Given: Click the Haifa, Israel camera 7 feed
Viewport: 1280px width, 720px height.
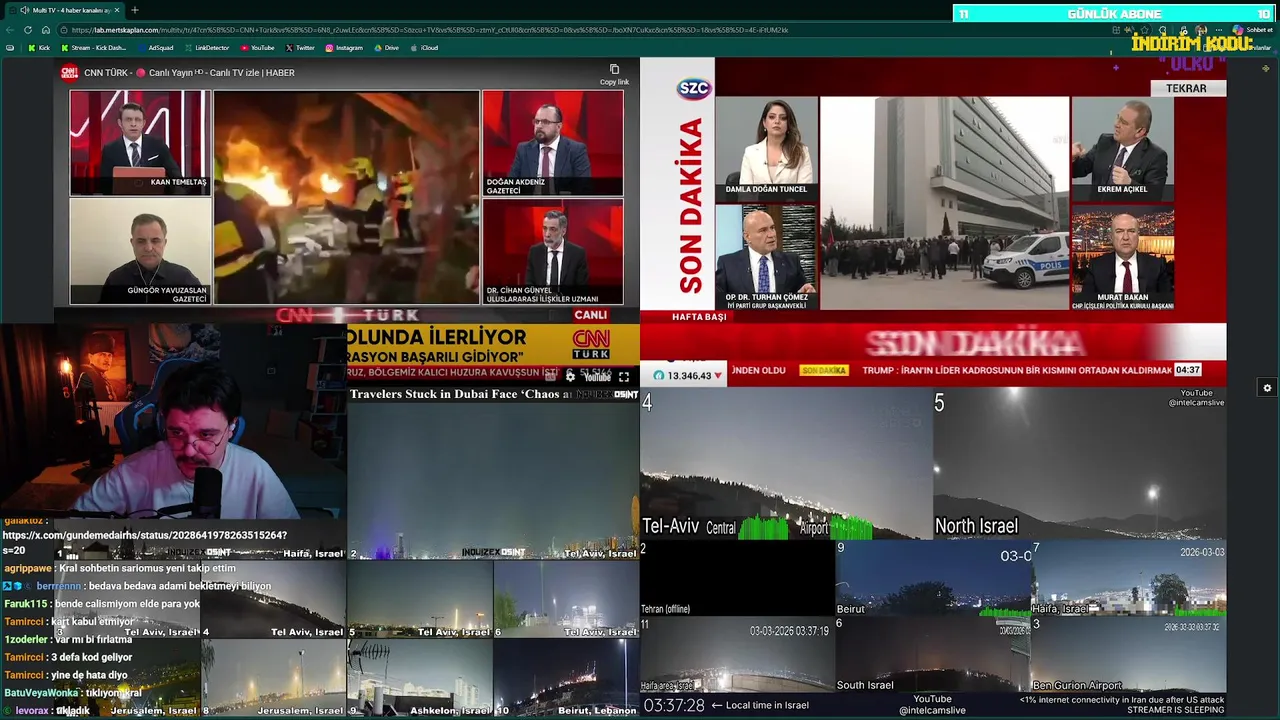Looking at the screenshot, I should coord(1128,578).
